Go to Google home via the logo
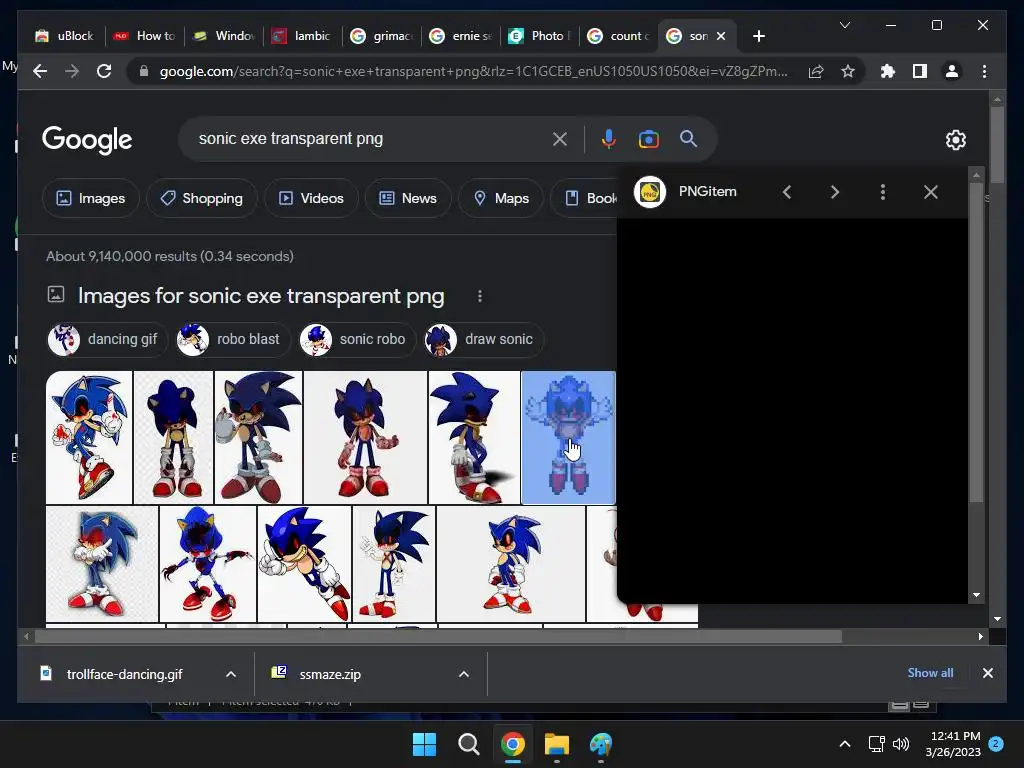1024x768 pixels. point(87,140)
